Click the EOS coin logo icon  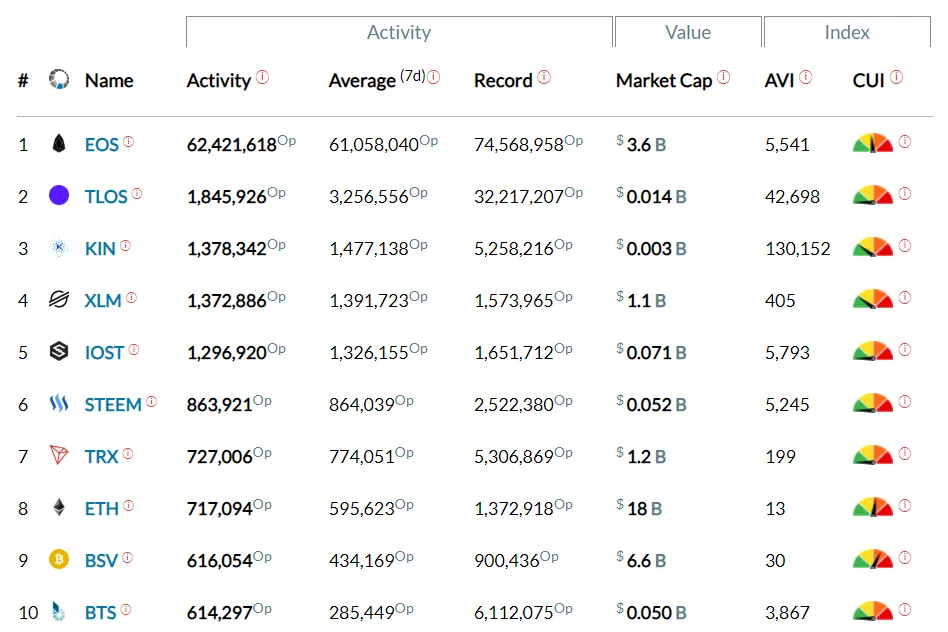click(59, 143)
